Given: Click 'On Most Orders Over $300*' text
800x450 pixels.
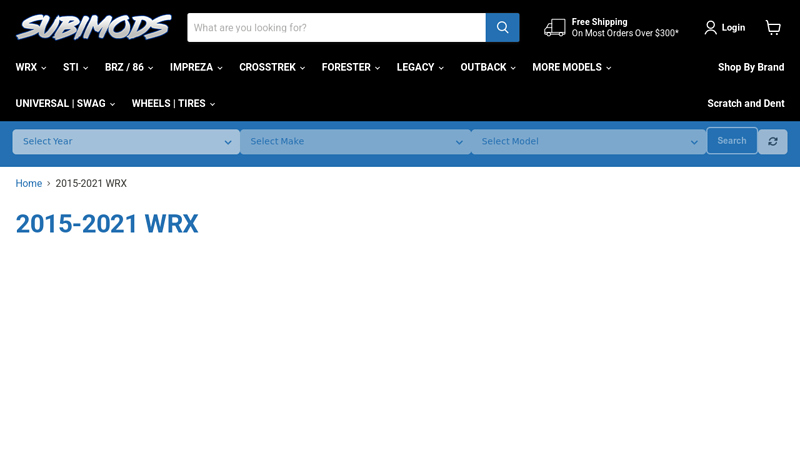Looking at the screenshot, I should [625, 33].
